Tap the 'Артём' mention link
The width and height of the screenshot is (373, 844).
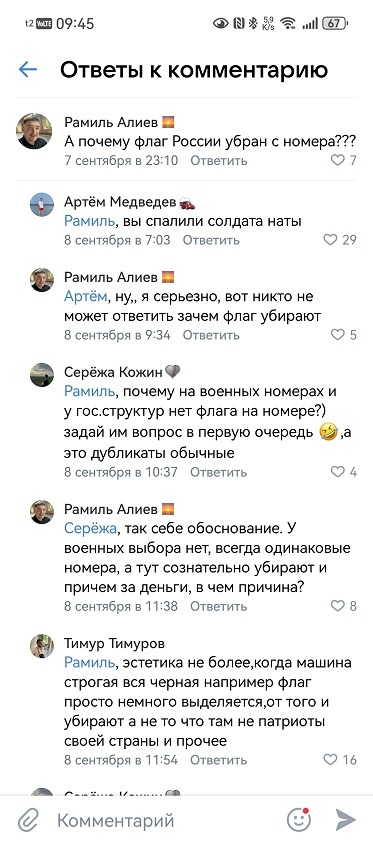tap(85, 297)
